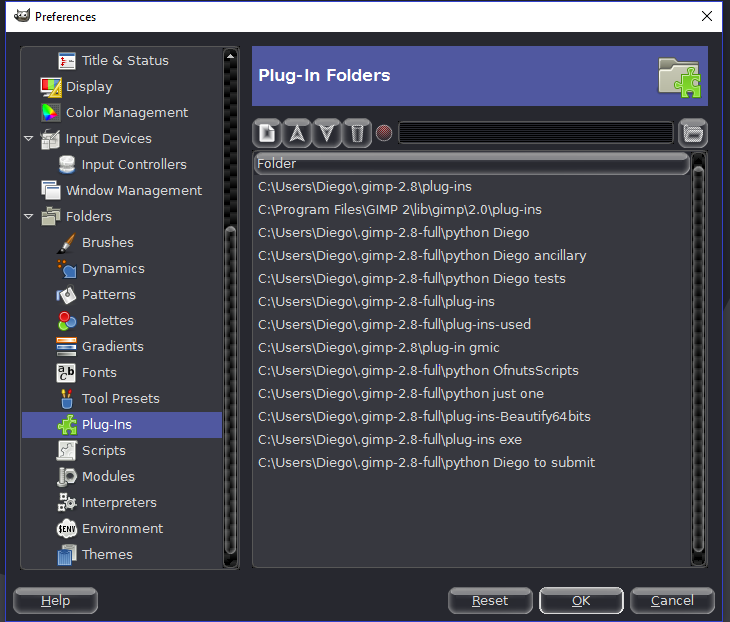Screen dimensions: 730x622
Task: Click the Interpreters gears icon
Action: pyautogui.click(x=67, y=502)
